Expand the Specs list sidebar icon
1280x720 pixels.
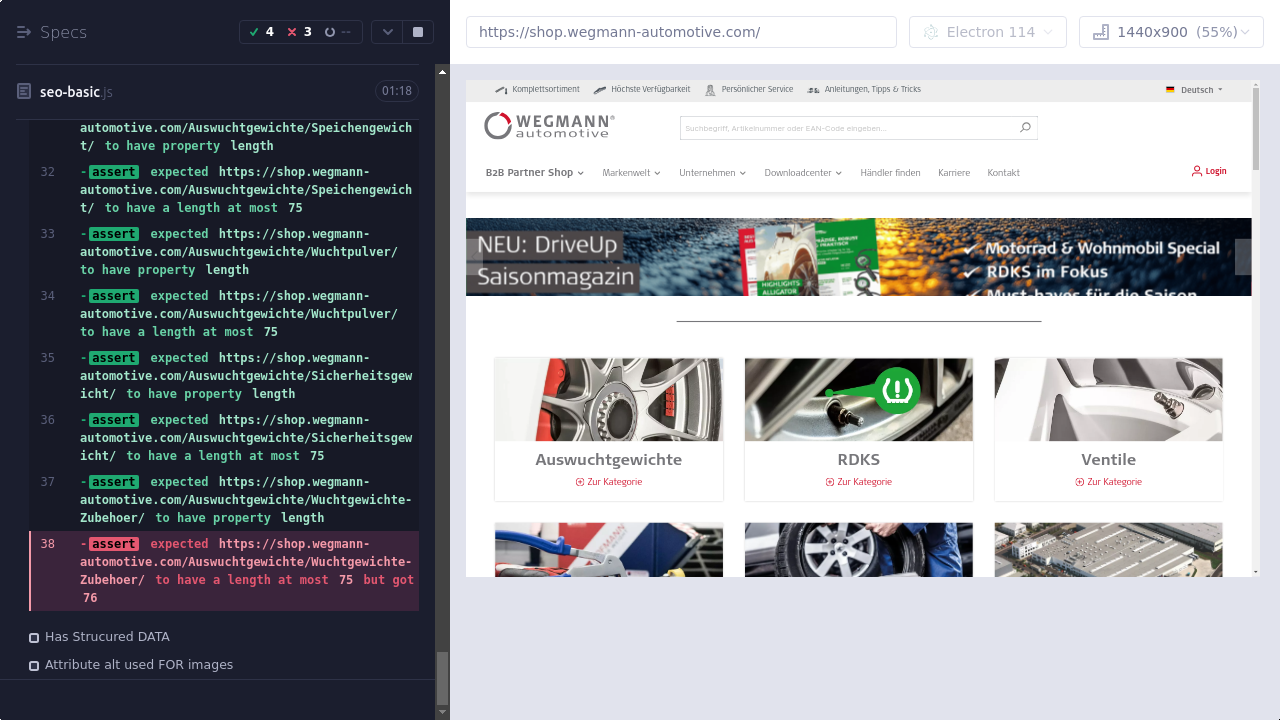click(24, 32)
